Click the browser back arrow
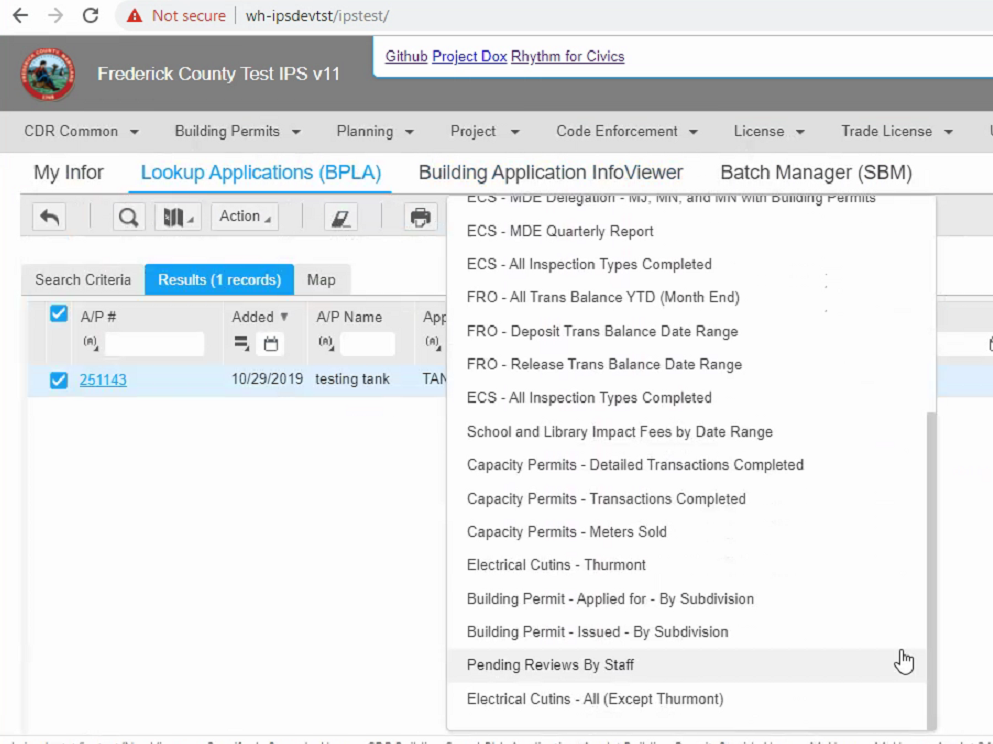 tap(20, 16)
